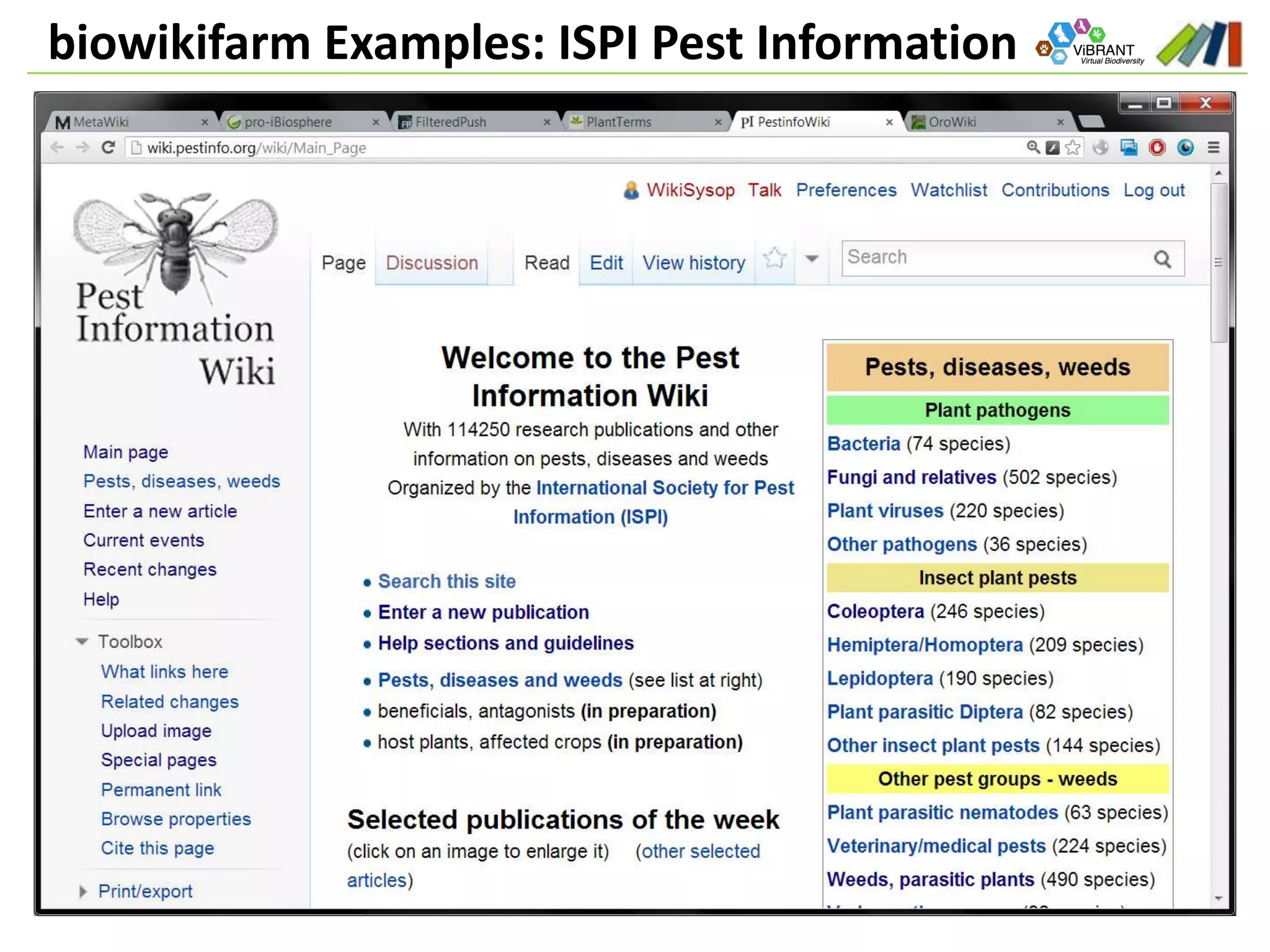Image resolution: width=1270 pixels, height=952 pixels.
Task: Select the Edit tab
Action: pos(606,263)
